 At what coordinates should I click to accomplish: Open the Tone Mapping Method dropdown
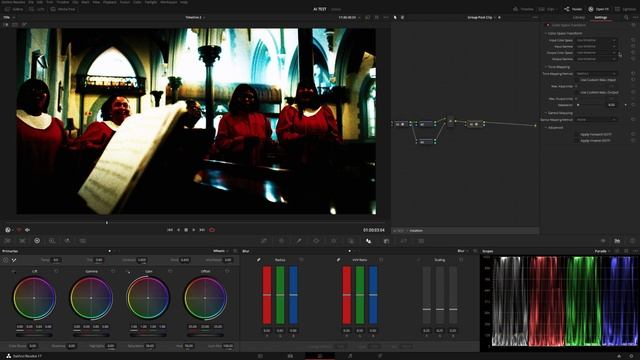596,74
